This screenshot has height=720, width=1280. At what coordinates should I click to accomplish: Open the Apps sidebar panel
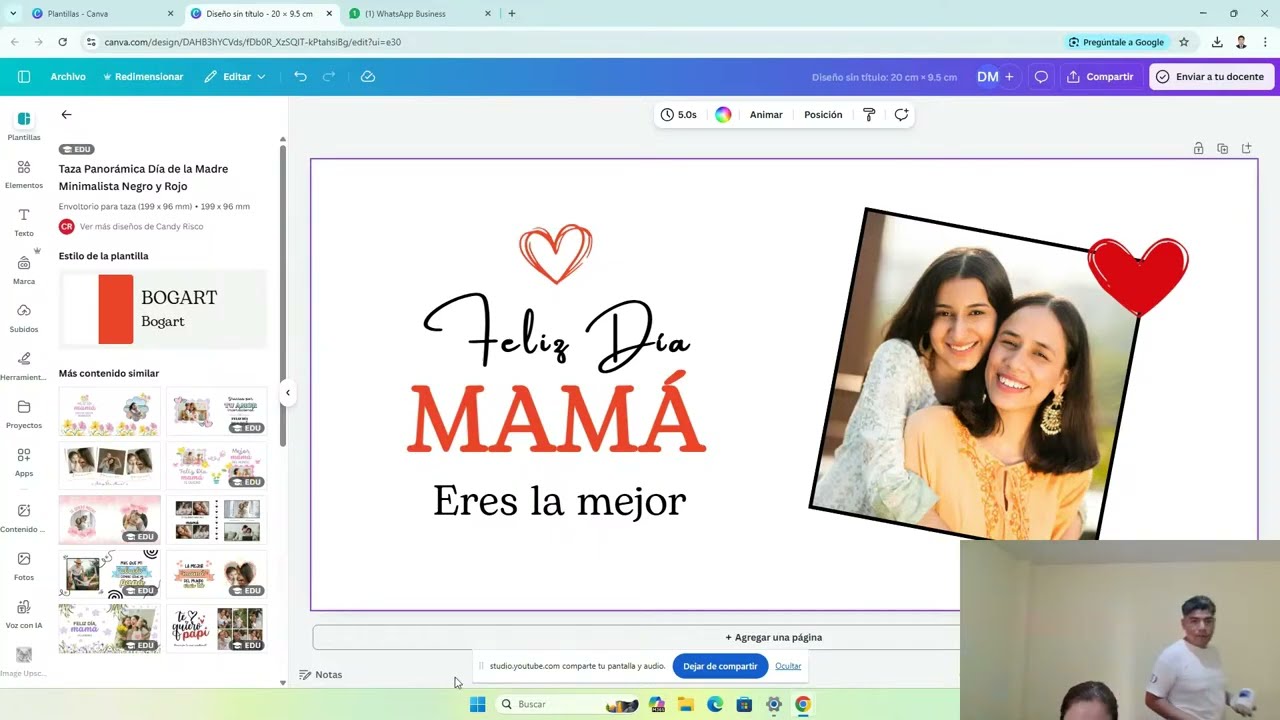tap(24, 462)
